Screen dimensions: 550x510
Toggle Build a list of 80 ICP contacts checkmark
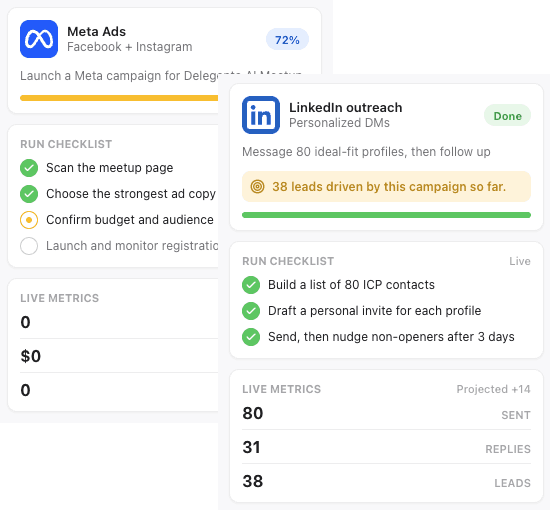click(x=251, y=285)
